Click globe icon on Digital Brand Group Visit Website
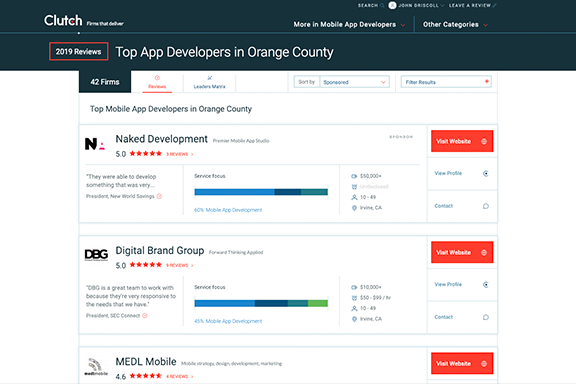The image size is (576, 384). [484, 252]
